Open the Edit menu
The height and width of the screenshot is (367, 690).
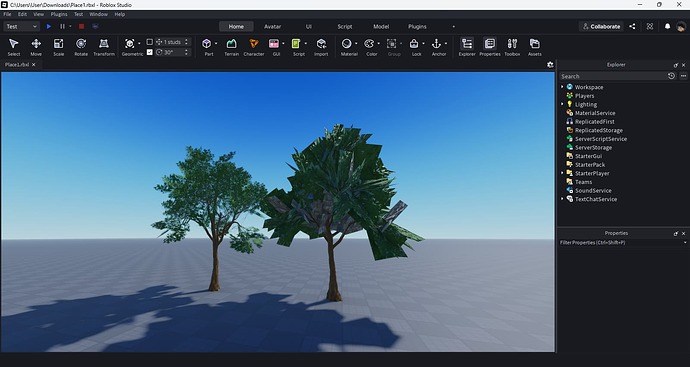22,14
